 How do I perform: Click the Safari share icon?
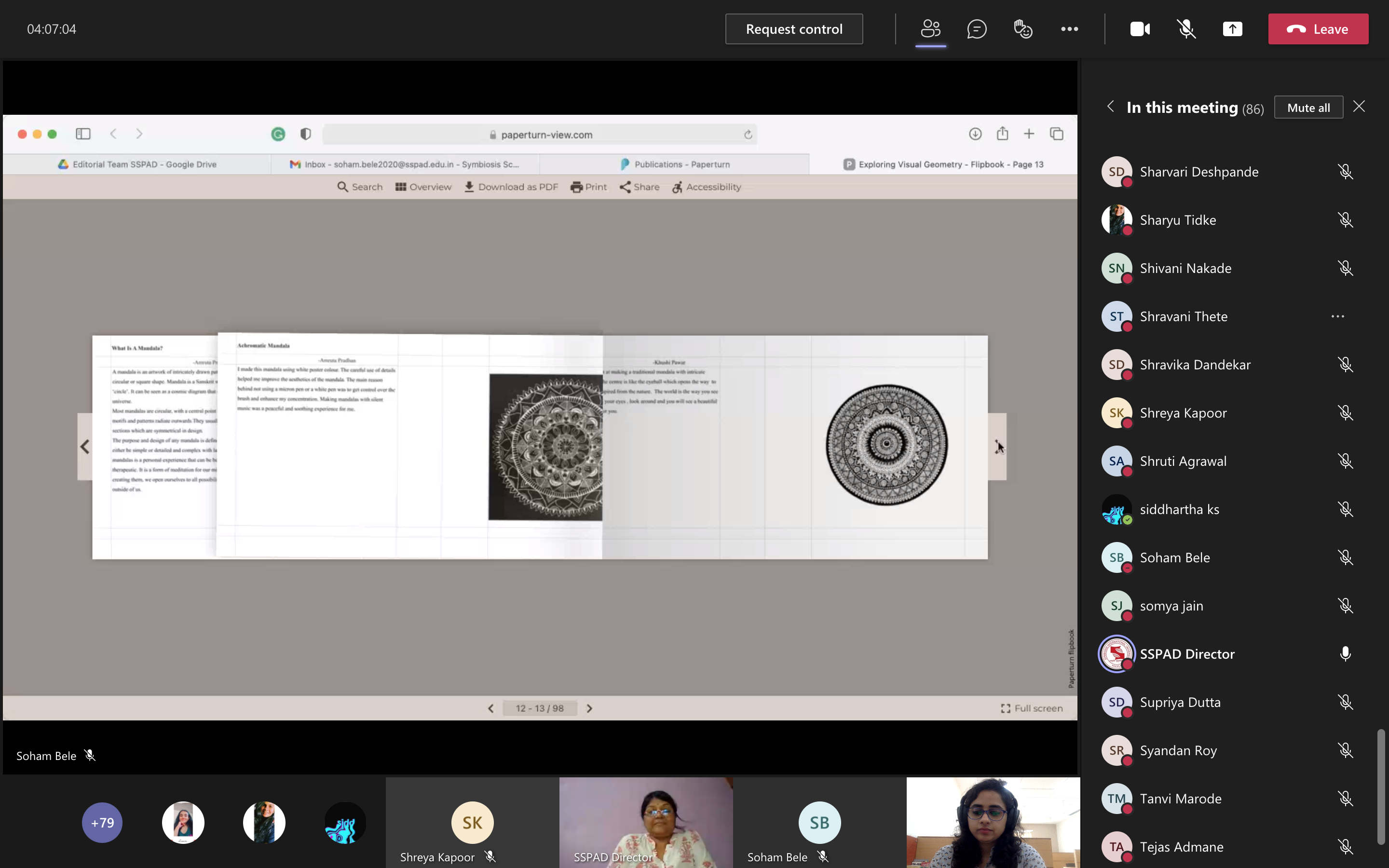pyautogui.click(x=1002, y=133)
